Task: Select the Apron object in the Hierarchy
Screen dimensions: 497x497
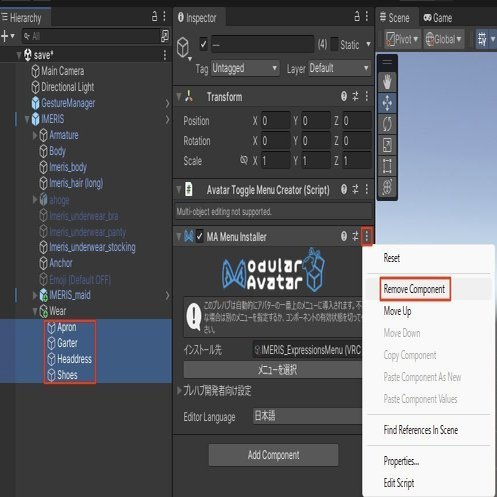Action: 66,327
